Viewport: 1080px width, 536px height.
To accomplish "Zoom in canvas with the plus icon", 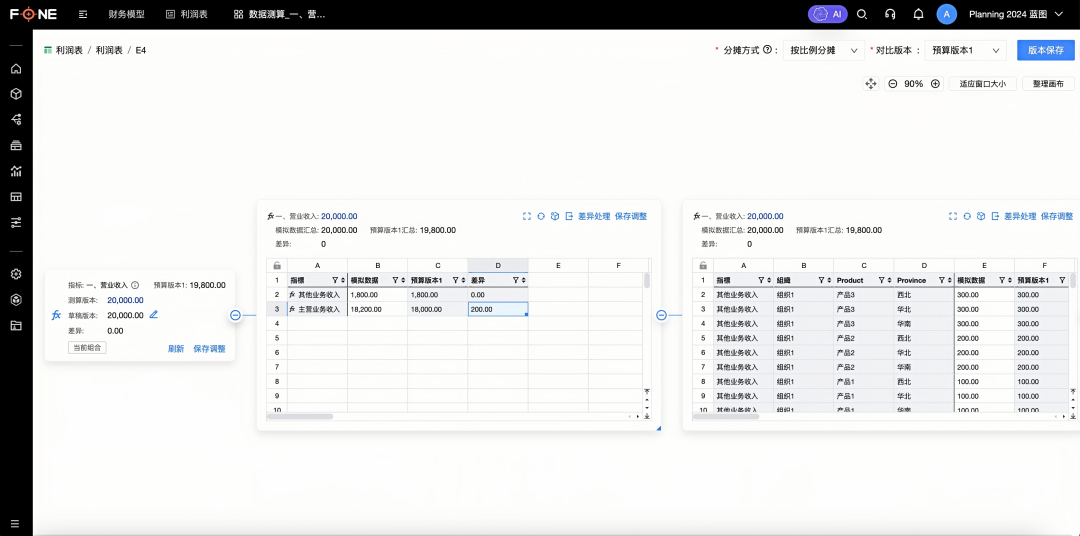I will (x=935, y=83).
